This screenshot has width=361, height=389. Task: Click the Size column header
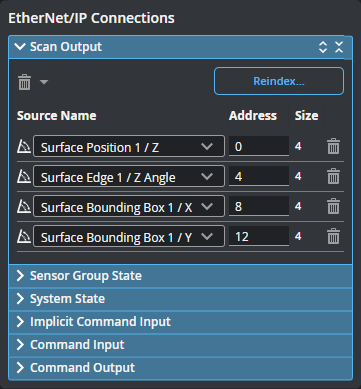[x=306, y=116]
